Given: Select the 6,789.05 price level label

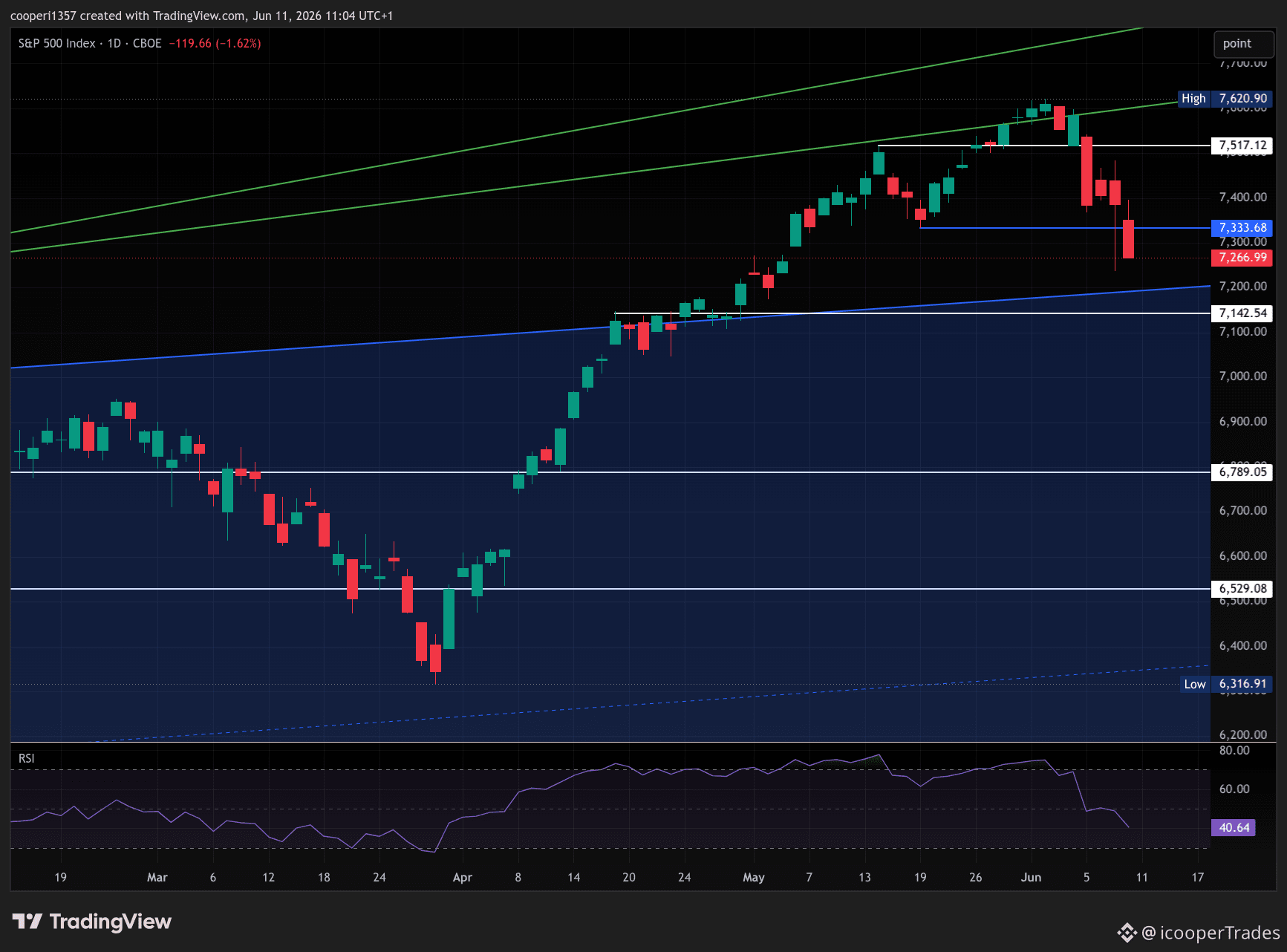Looking at the screenshot, I should [1242, 472].
